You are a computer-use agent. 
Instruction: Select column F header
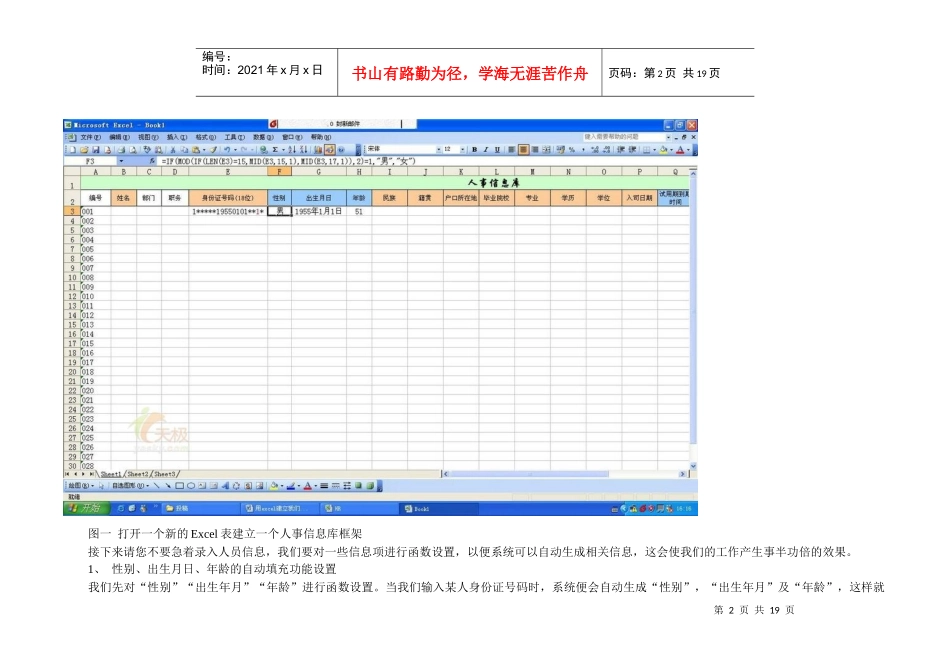coord(279,171)
